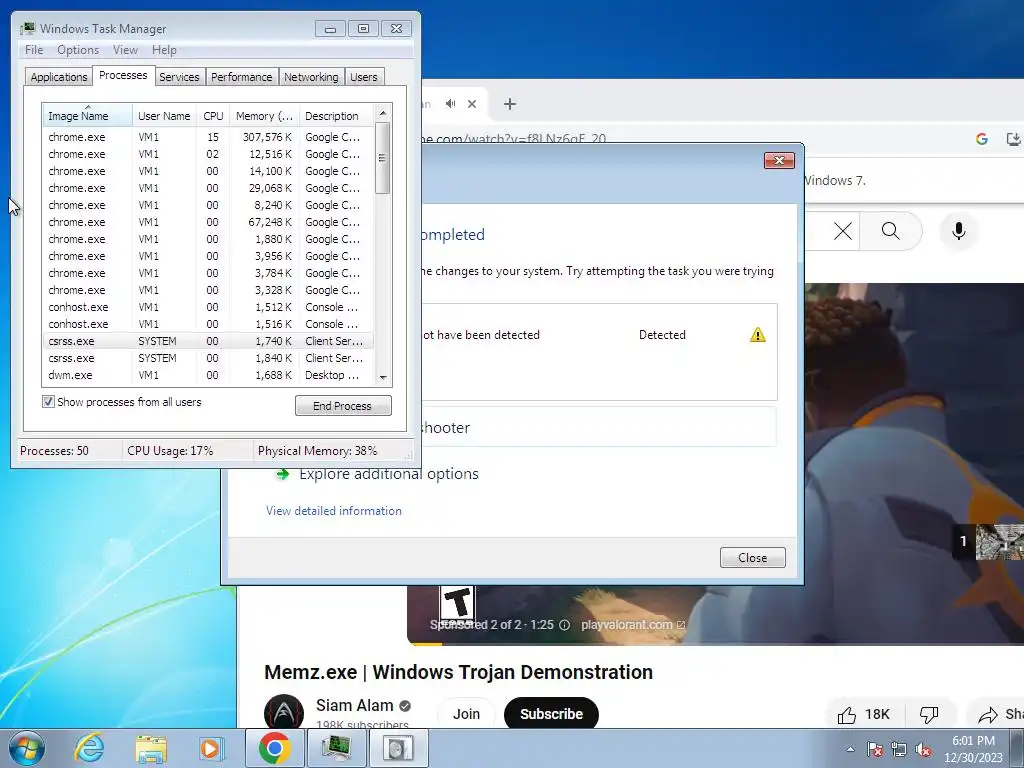Clear the YouTube search box

pos(842,231)
